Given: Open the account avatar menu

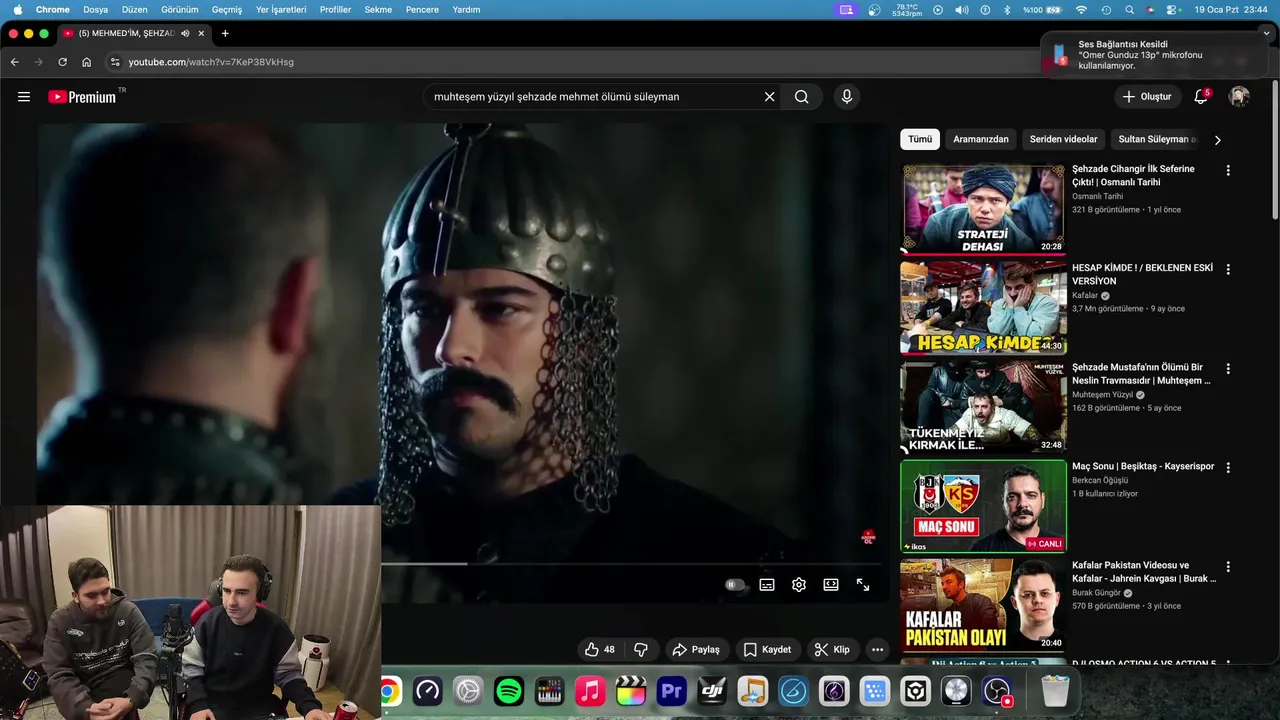Looking at the screenshot, I should [x=1239, y=97].
